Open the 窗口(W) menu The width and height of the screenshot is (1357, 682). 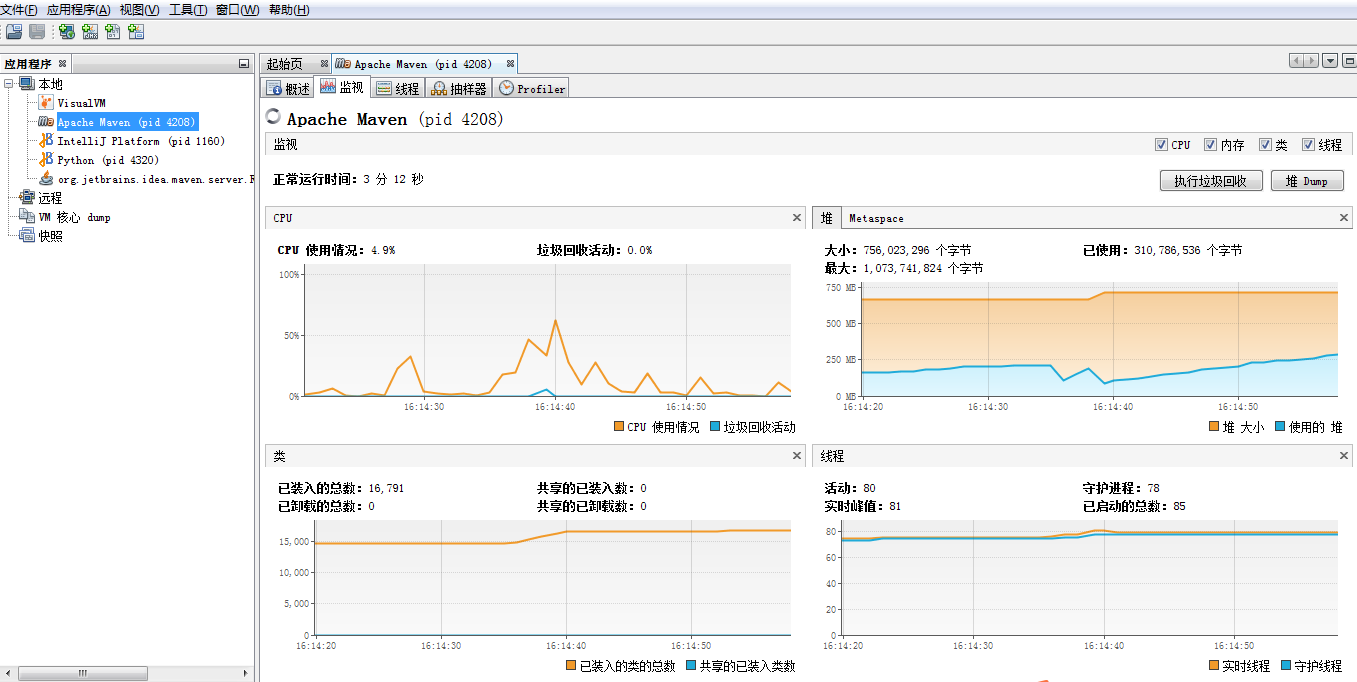(237, 10)
